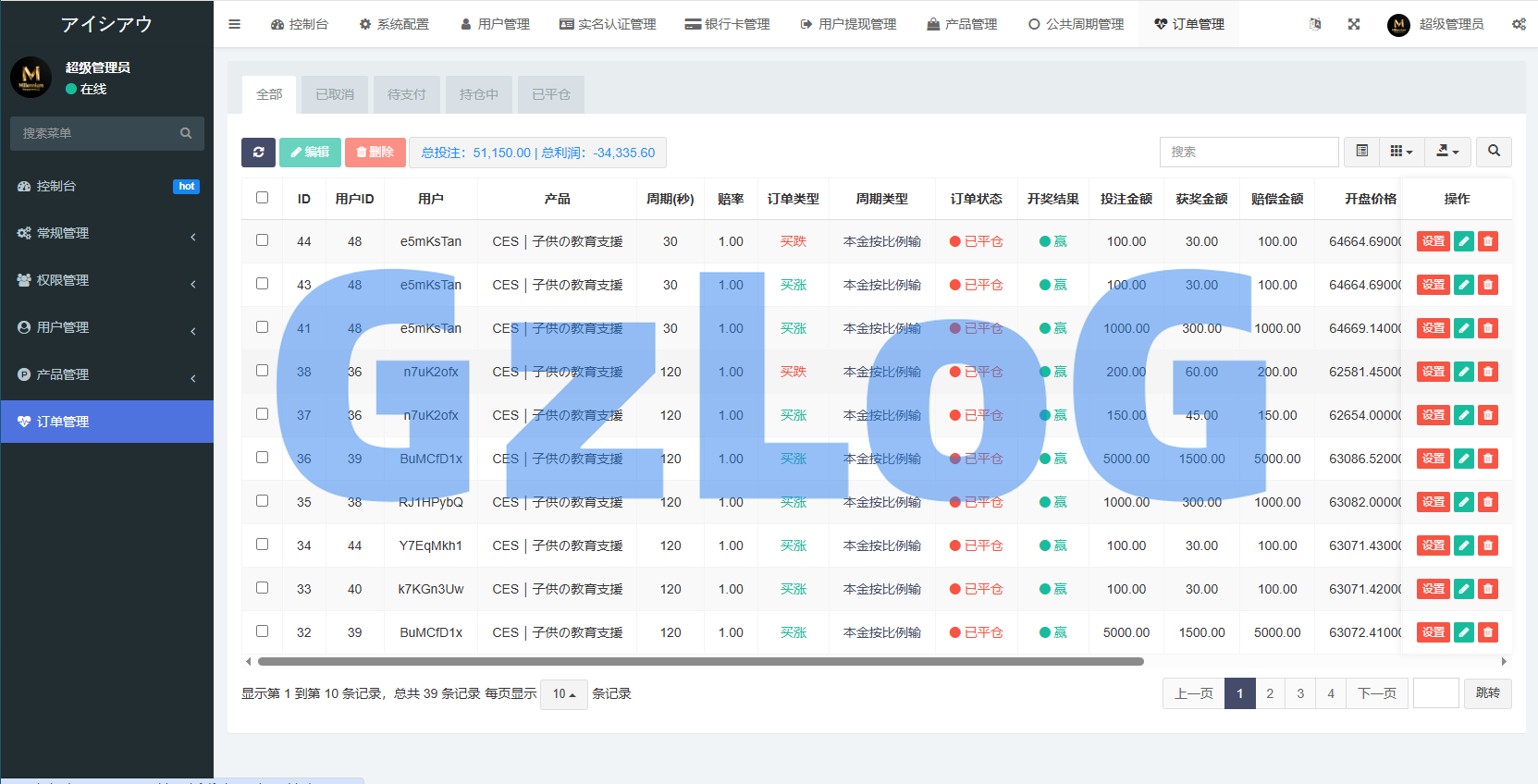Edit order 41 with the pencil icon
This screenshot has height=784, width=1538.
[1464, 328]
